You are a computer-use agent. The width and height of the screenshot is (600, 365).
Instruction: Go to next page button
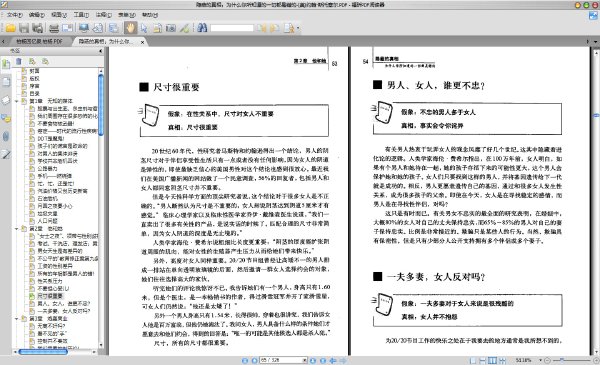pos(313,360)
